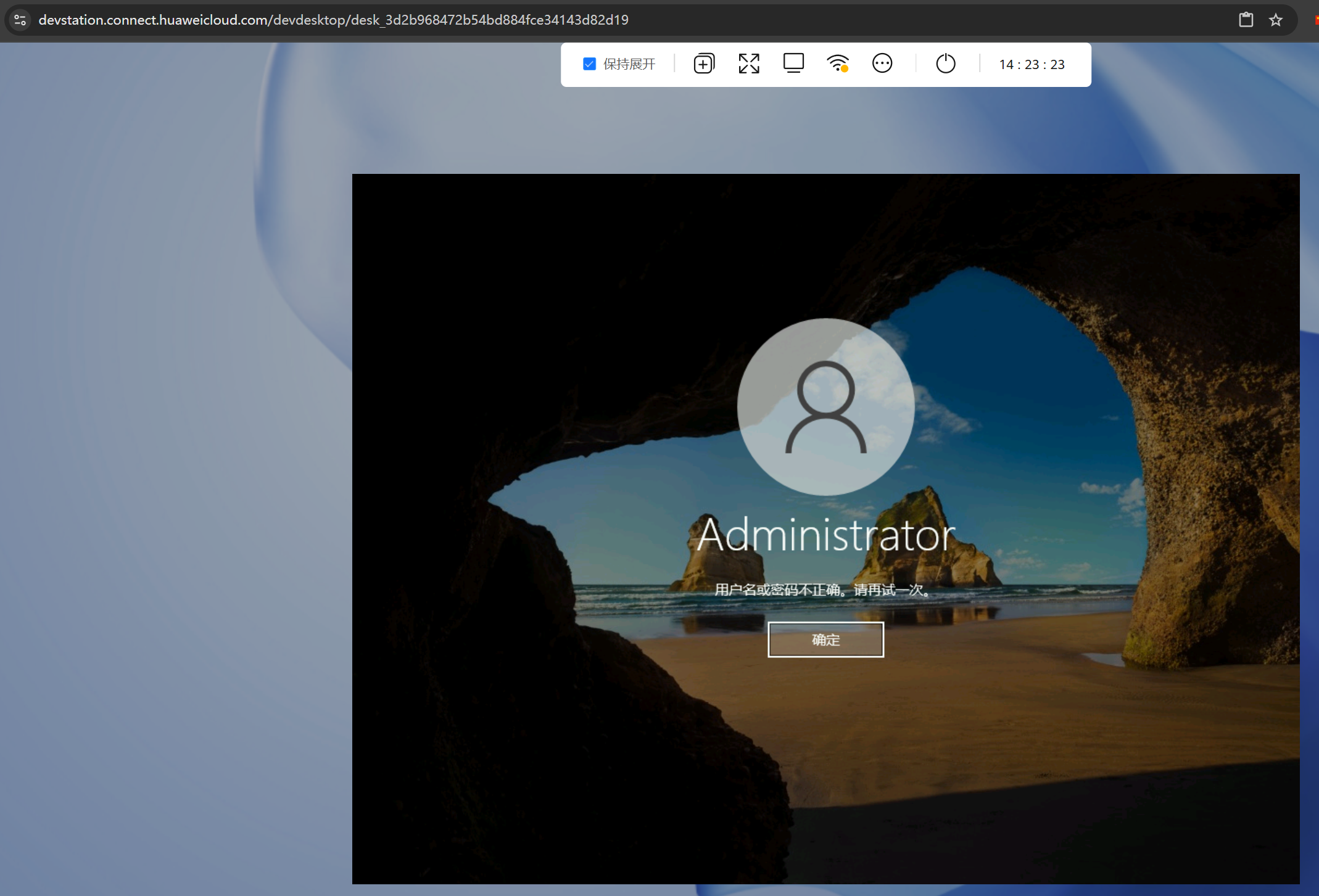Uncheck the 保持展开 checkbox
Image resolution: width=1319 pixels, height=896 pixels.
pos(589,64)
